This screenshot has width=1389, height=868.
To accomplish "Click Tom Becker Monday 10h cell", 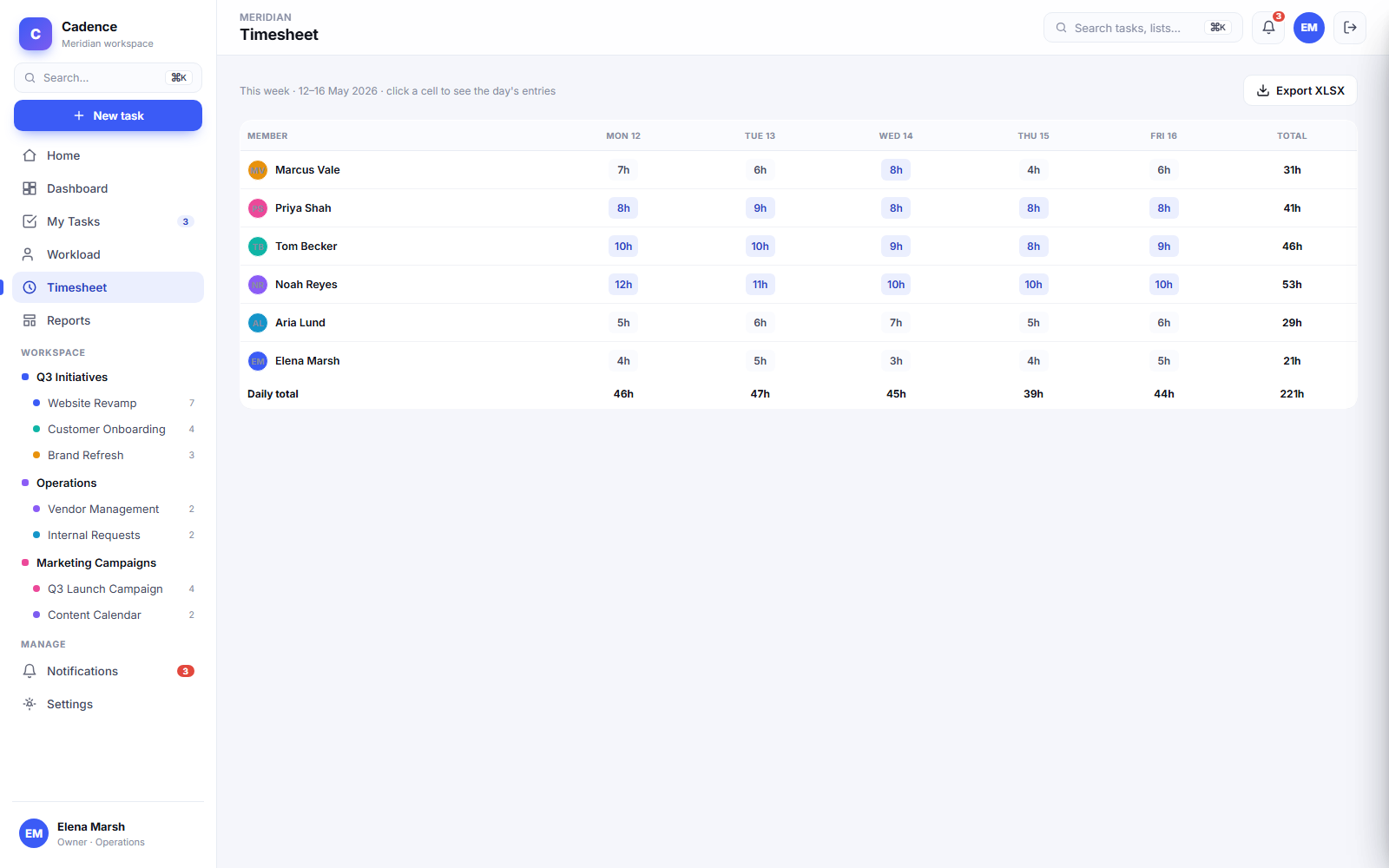I will click(623, 247).
